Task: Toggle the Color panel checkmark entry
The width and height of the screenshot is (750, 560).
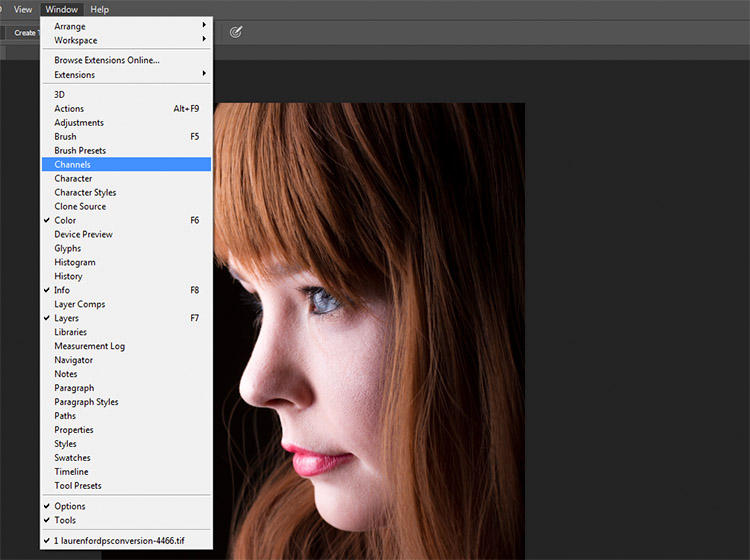Action: tap(126, 220)
